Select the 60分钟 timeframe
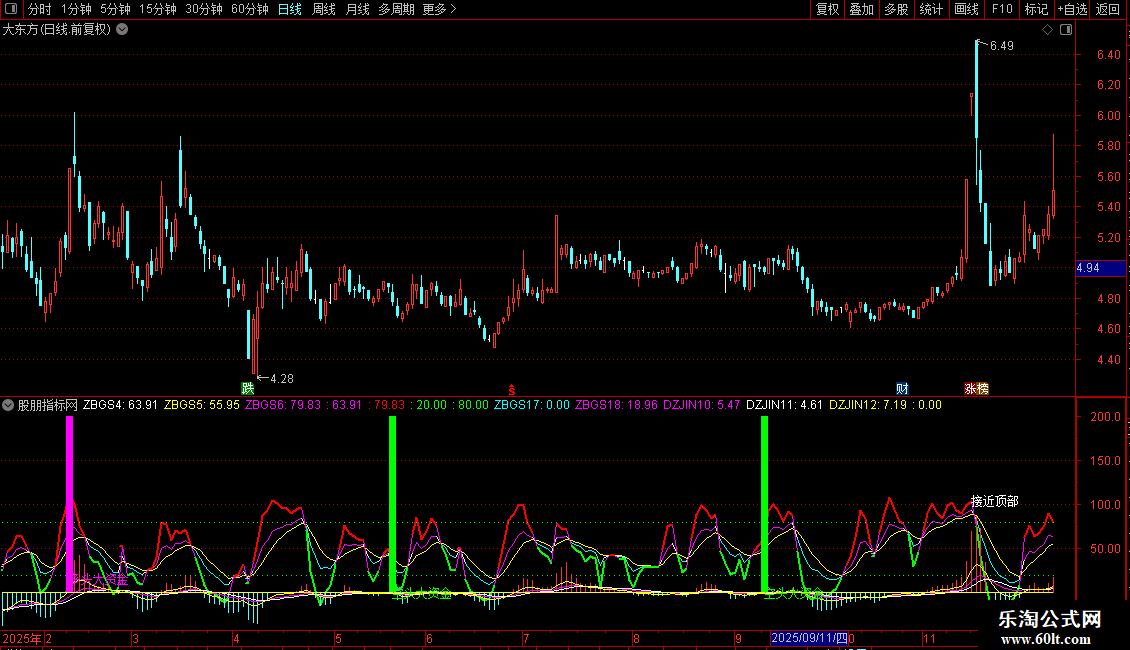 pyautogui.click(x=249, y=9)
